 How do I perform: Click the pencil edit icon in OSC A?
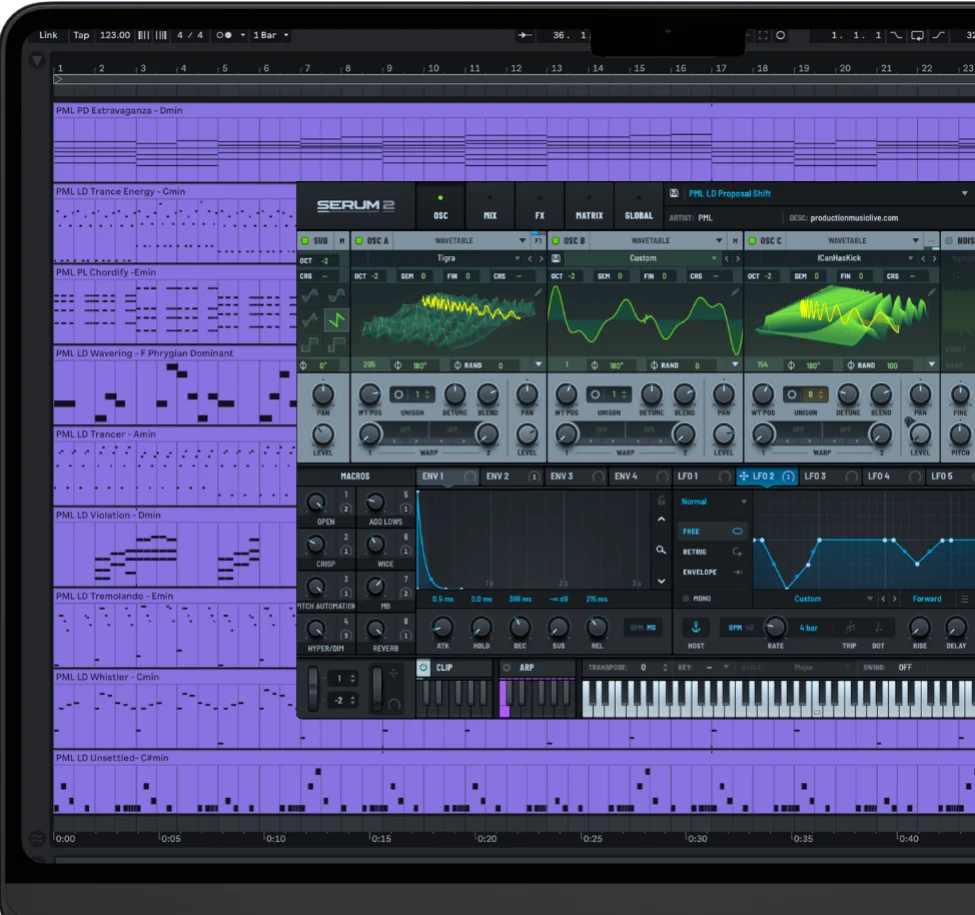pos(538,292)
